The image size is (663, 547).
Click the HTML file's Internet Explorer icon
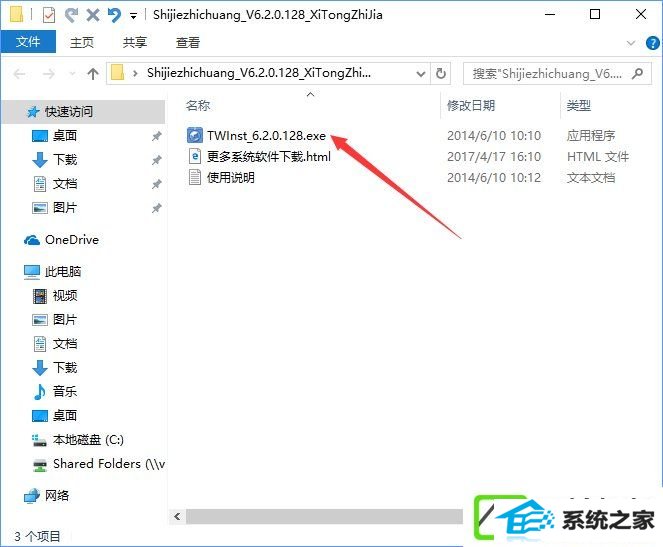(195, 156)
